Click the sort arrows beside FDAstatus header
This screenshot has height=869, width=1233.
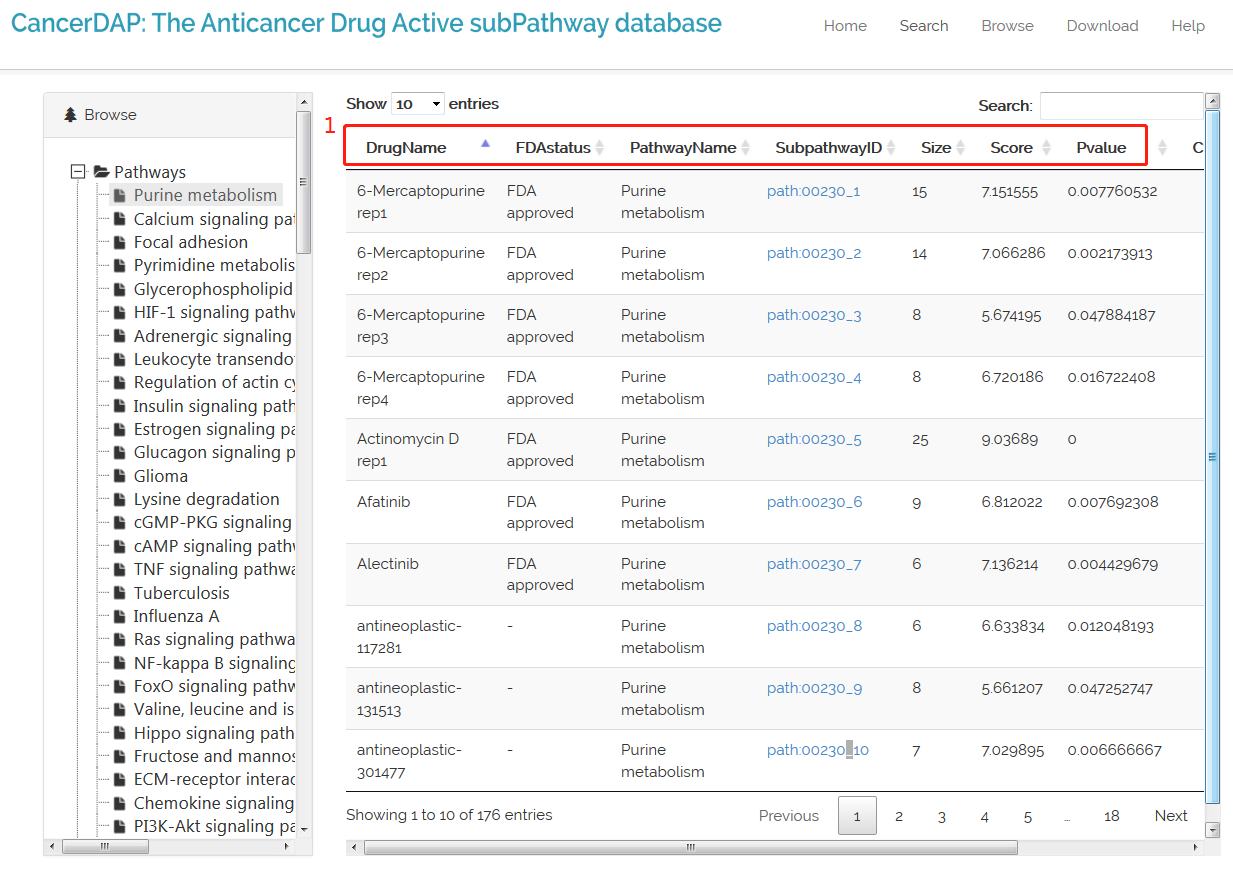(x=600, y=148)
